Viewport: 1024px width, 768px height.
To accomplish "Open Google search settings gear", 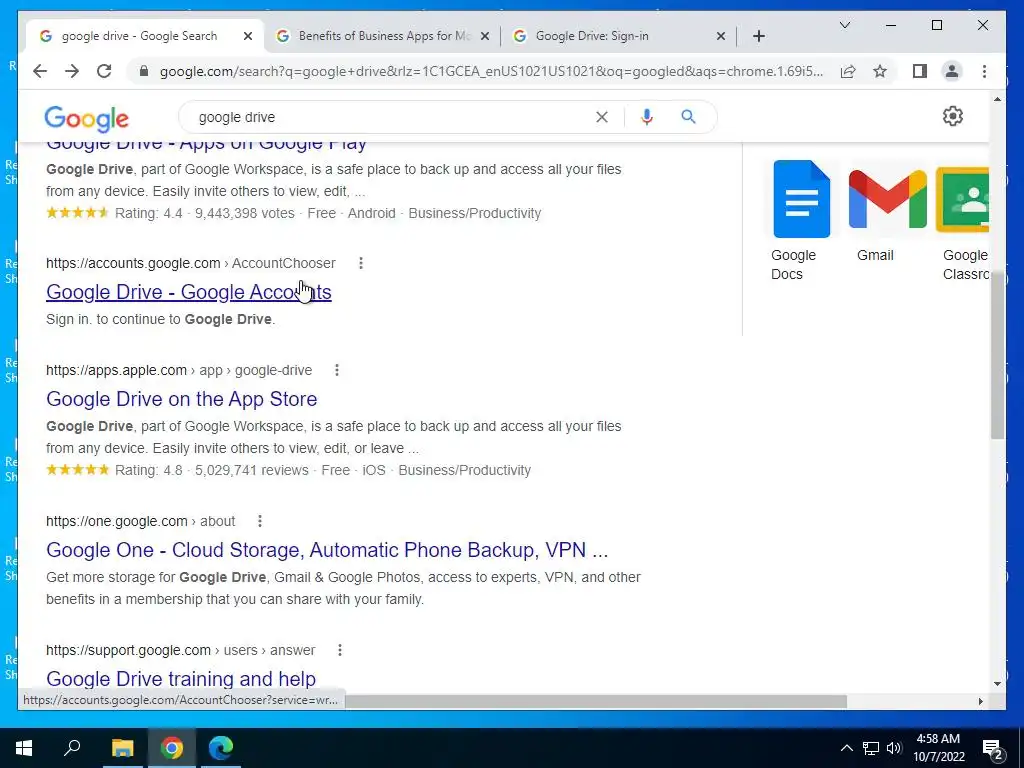I will coord(952,116).
